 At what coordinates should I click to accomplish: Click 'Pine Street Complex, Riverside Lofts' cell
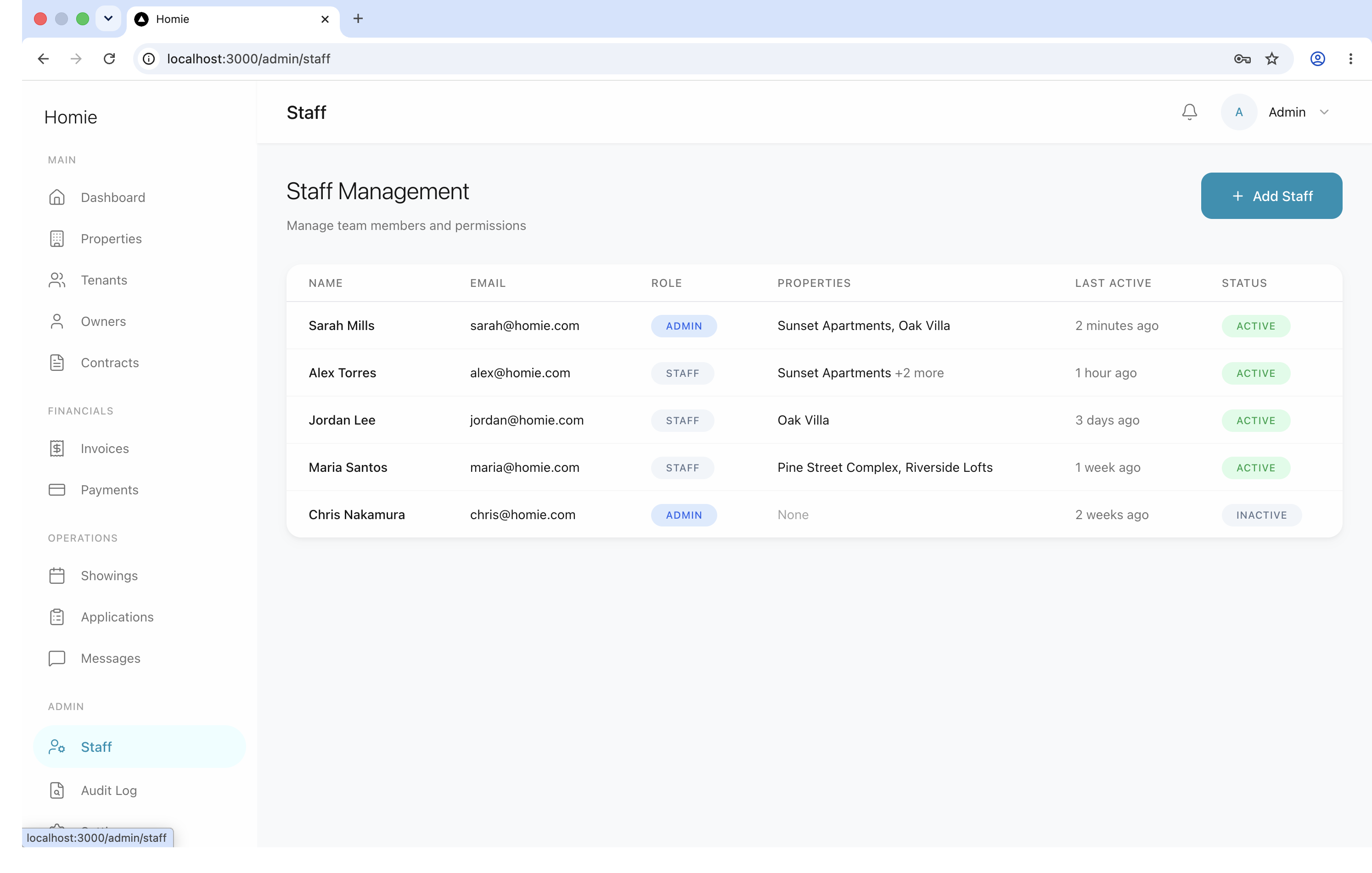[885, 468]
